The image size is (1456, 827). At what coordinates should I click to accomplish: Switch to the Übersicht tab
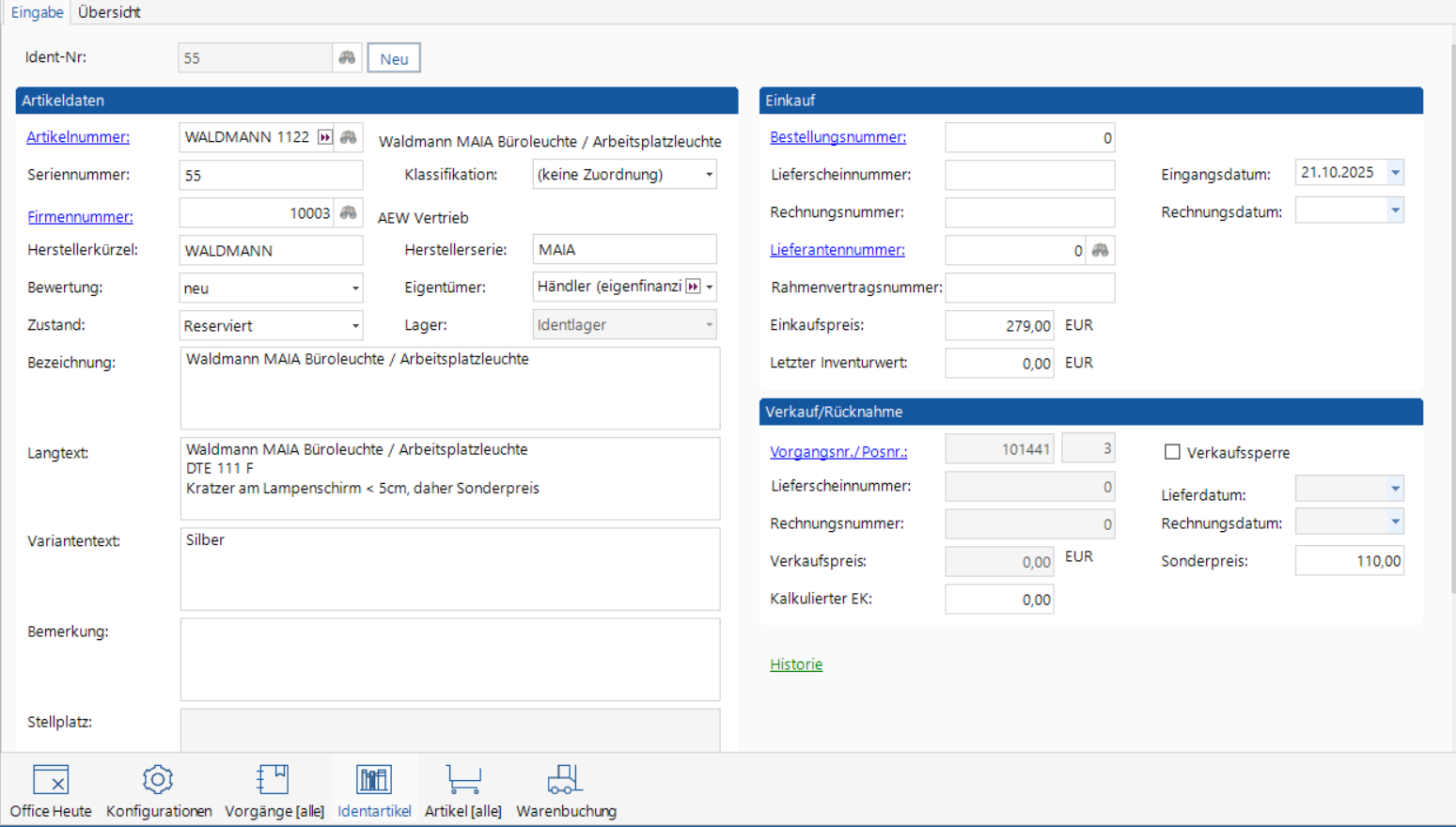click(x=109, y=12)
